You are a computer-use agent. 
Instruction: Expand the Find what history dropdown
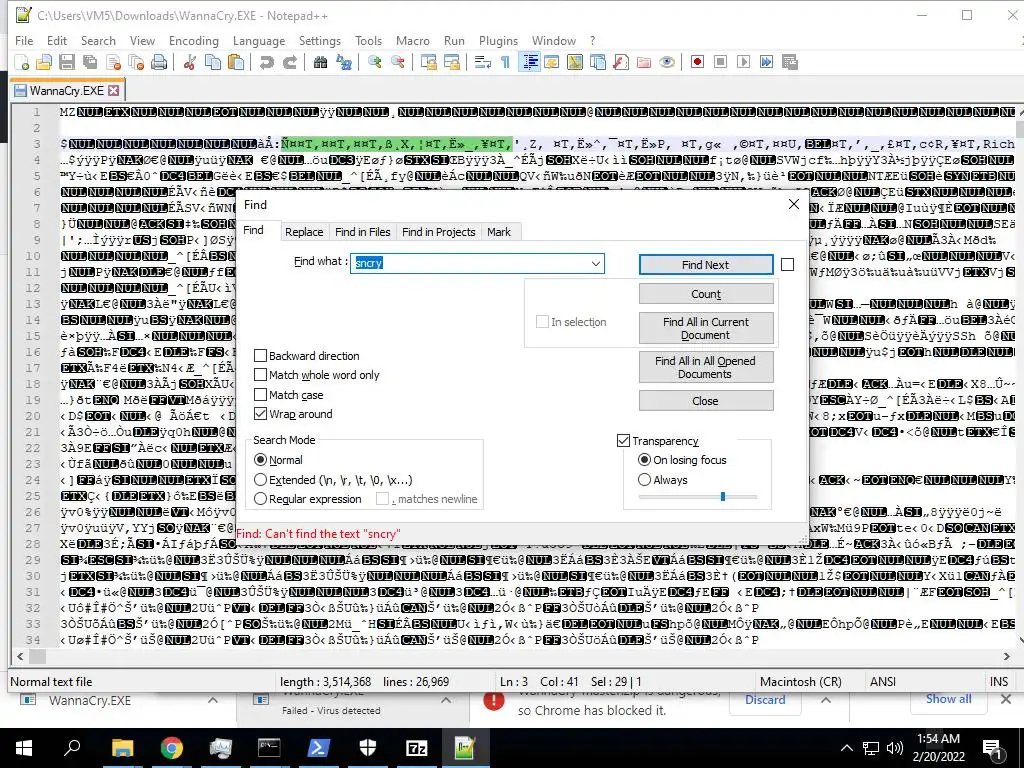[x=596, y=263]
